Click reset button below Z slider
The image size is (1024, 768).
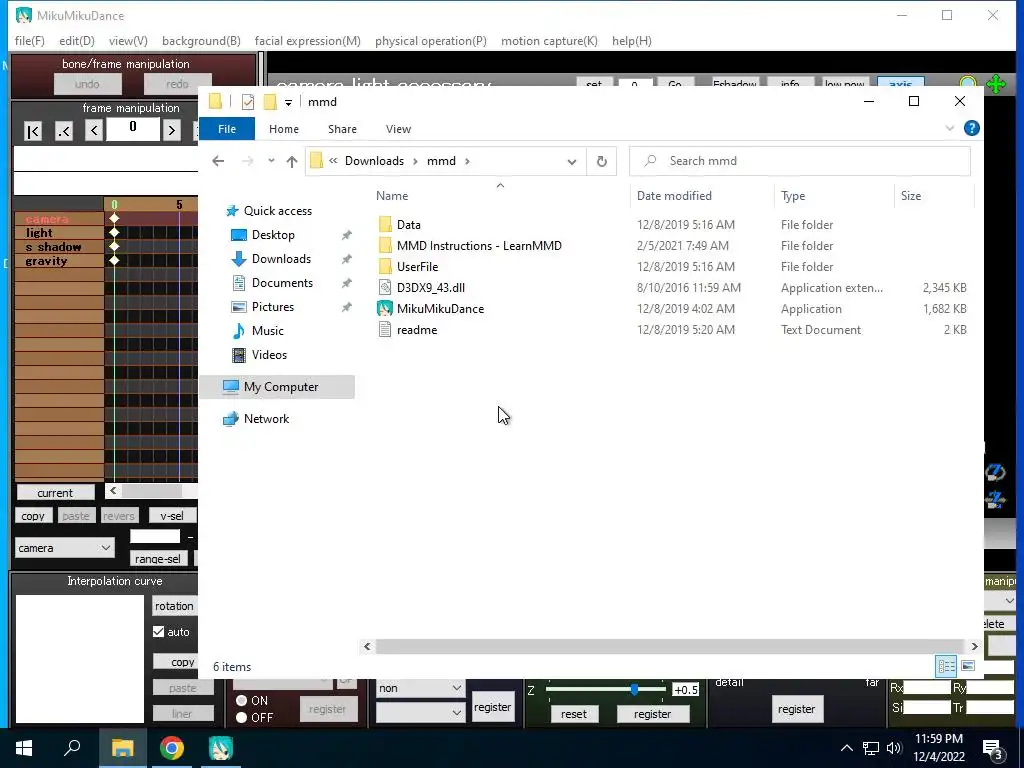(x=573, y=714)
